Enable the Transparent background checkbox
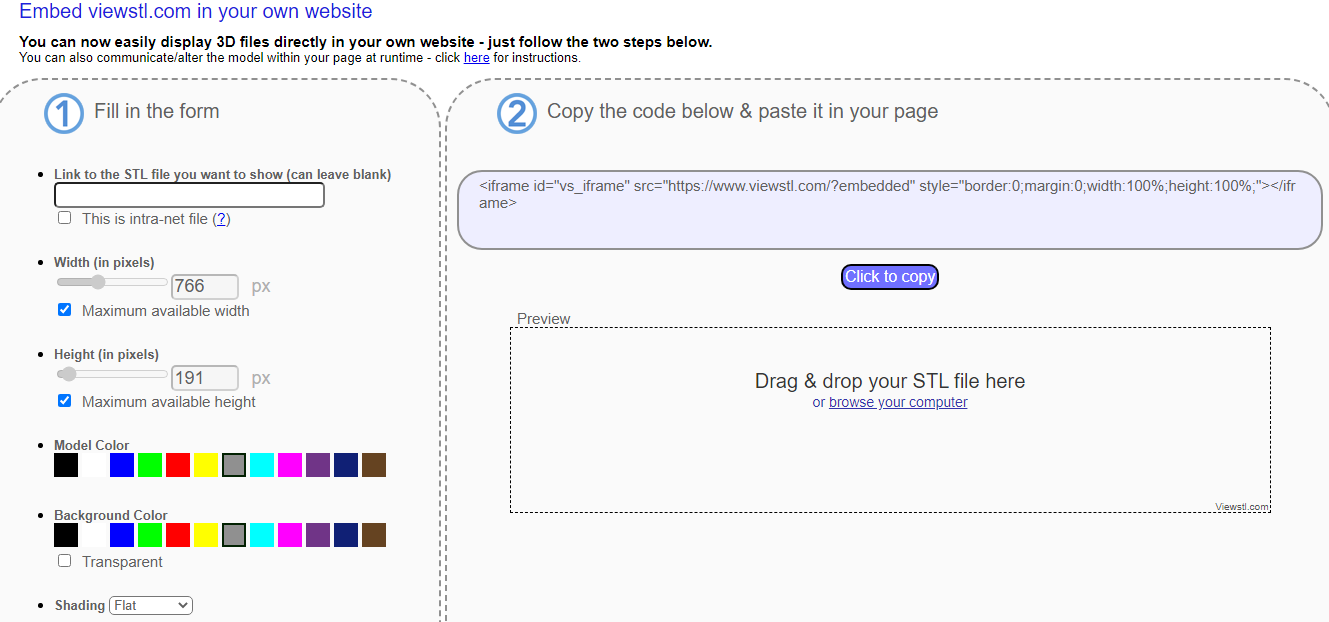This screenshot has width=1329, height=622. point(65,561)
